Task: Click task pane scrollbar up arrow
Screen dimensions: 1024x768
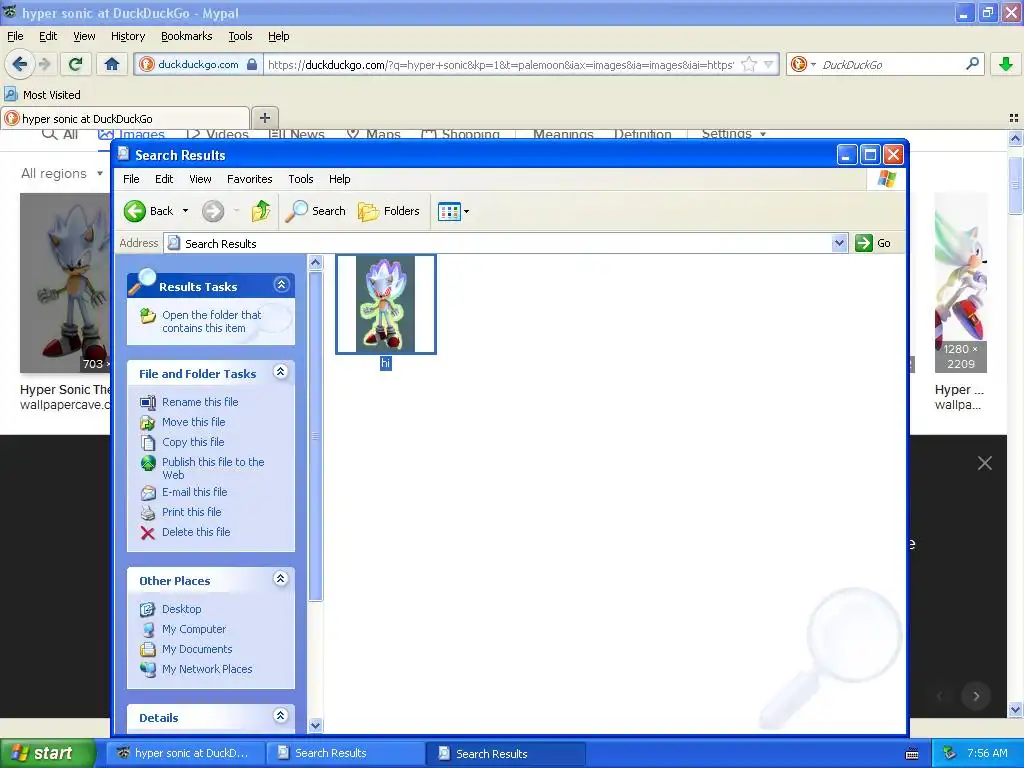Action: pyautogui.click(x=315, y=263)
